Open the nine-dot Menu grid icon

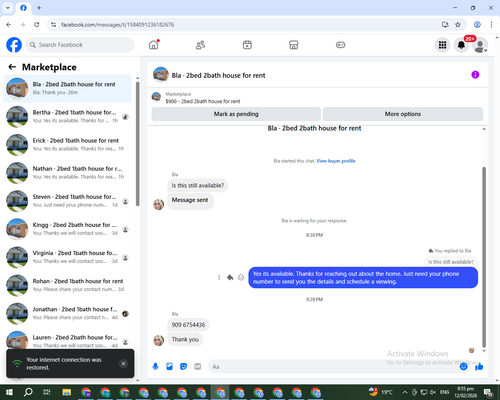(x=442, y=45)
